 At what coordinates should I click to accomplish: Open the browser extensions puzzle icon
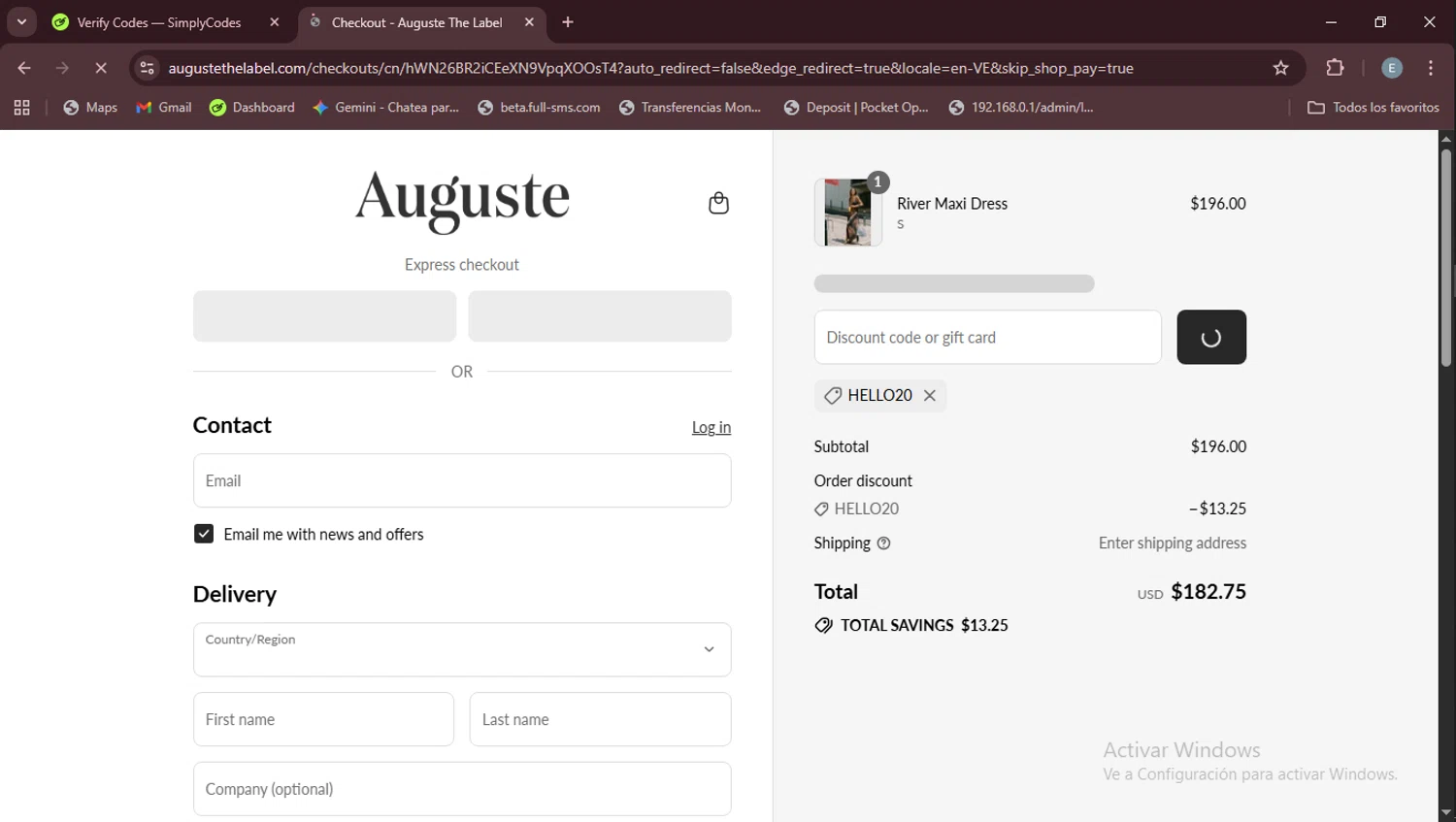pos(1335,68)
